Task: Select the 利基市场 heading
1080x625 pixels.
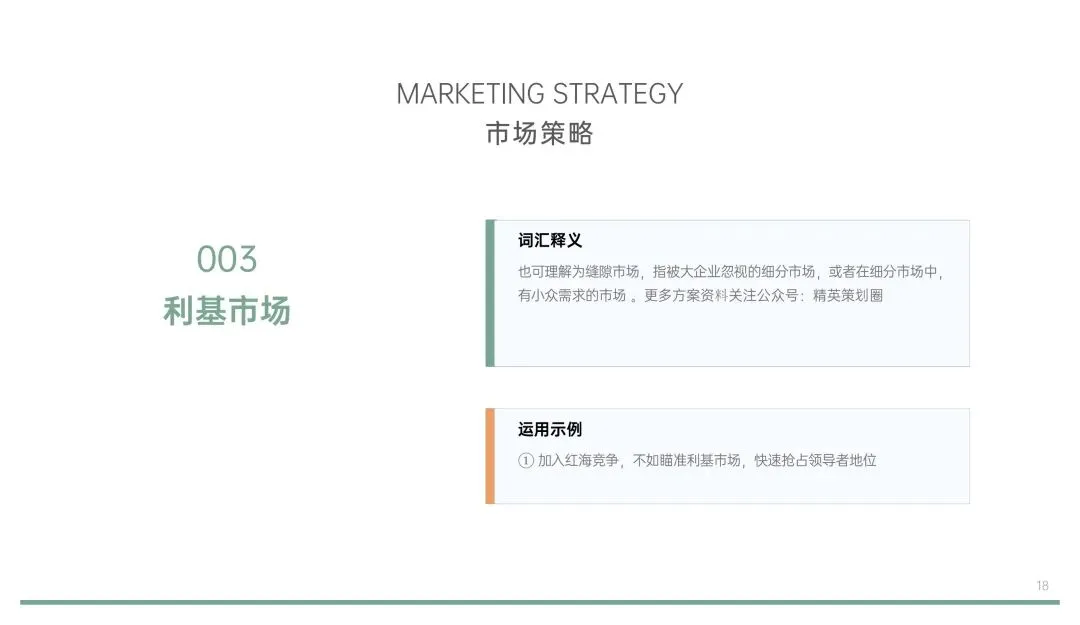Action: [x=227, y=311]
